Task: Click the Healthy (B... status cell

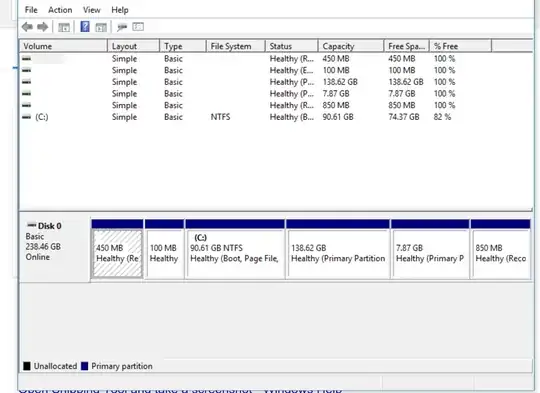Action: 292,117
